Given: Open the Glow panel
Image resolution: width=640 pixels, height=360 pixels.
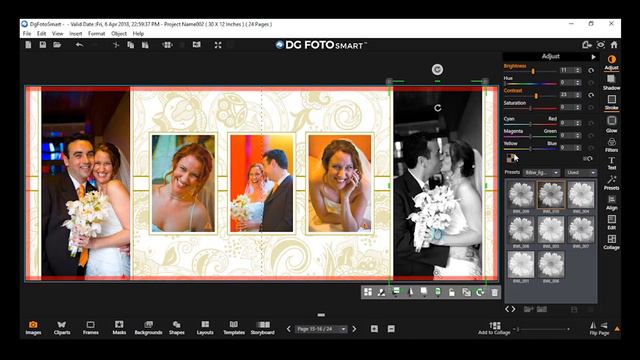Looking at the screenshot, I should click(x=611, y=124).
